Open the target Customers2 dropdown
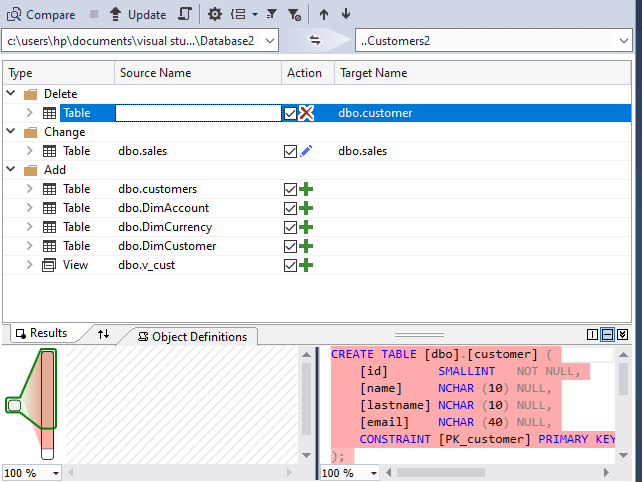This screenshot has height=482, width=642. click(624, 41)
